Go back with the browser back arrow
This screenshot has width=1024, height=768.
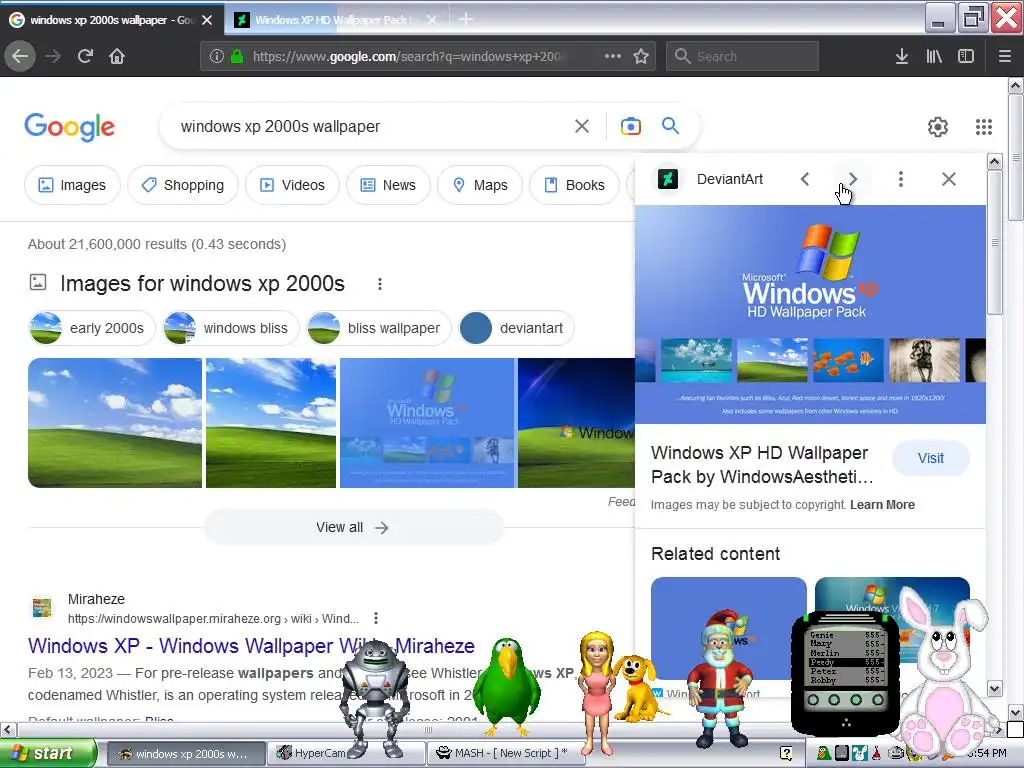coord(20,56)
